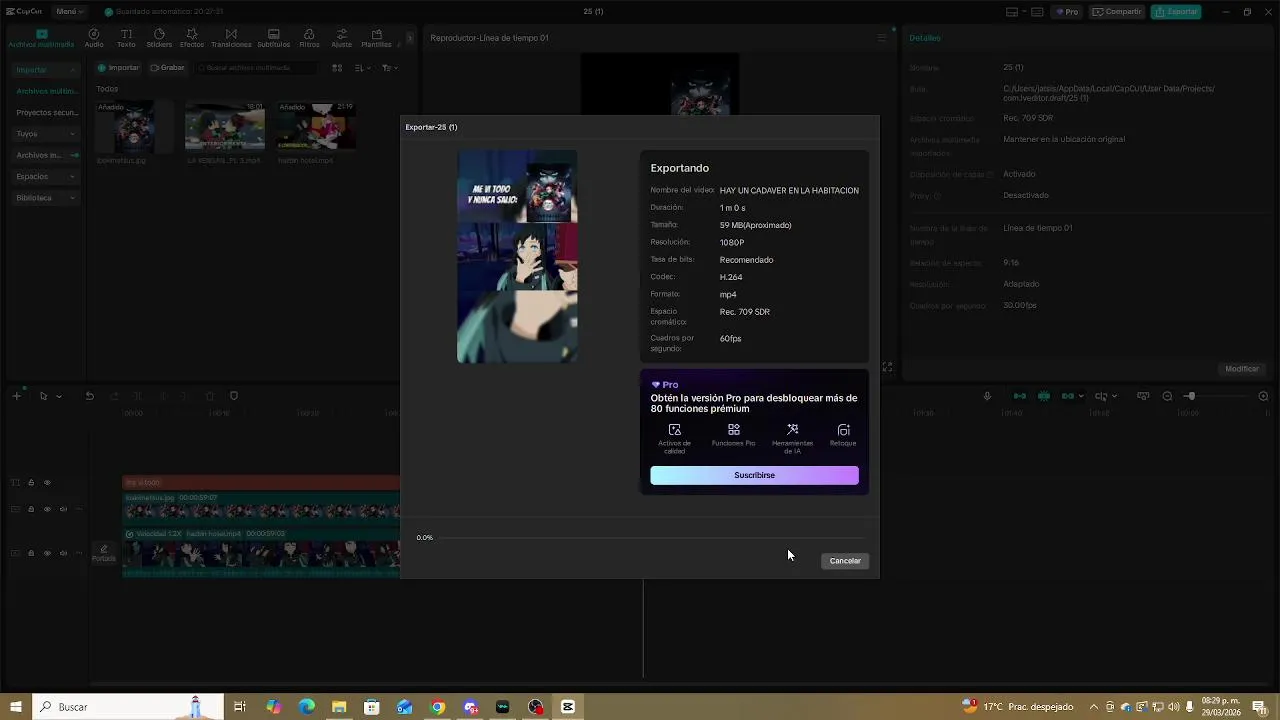
Task: Open the Stickers tab
Action: 159,38
